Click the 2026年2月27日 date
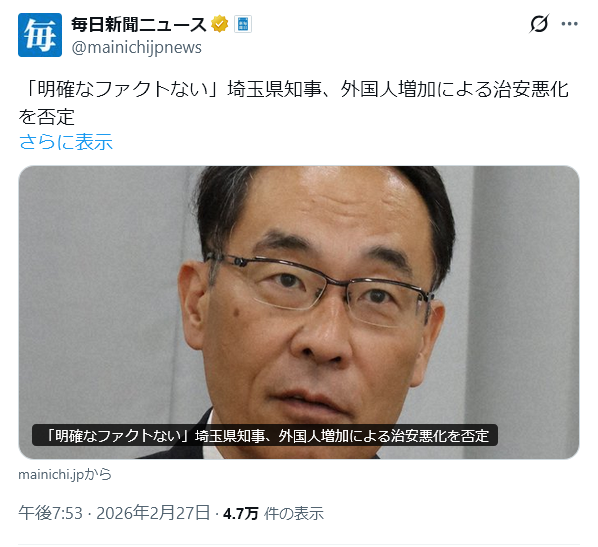 pos(153,513)
